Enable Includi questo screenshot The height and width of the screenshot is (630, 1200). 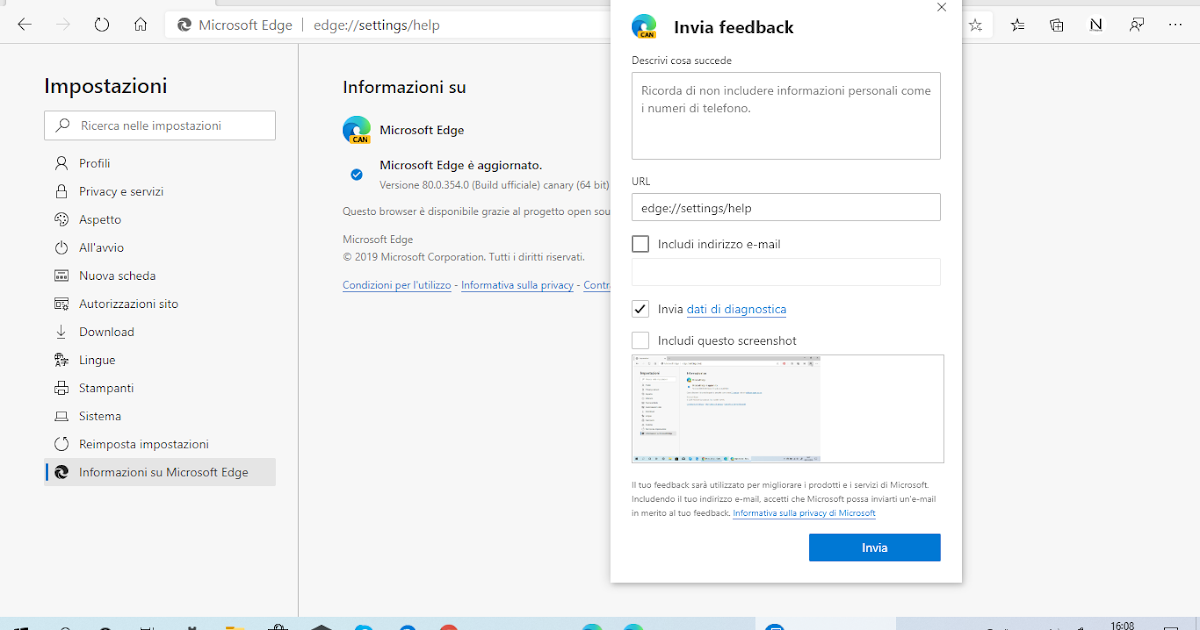point(640,340)
